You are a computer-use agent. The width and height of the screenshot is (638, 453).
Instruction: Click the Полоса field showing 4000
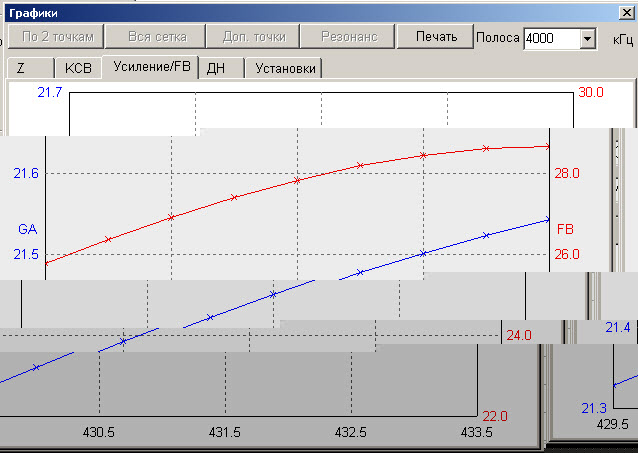tap(550, 38)
